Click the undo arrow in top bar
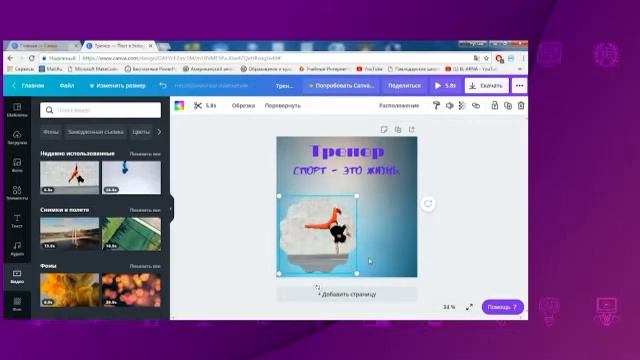The width and height of the screenshot is (640, 360). (x=163, y=86)
